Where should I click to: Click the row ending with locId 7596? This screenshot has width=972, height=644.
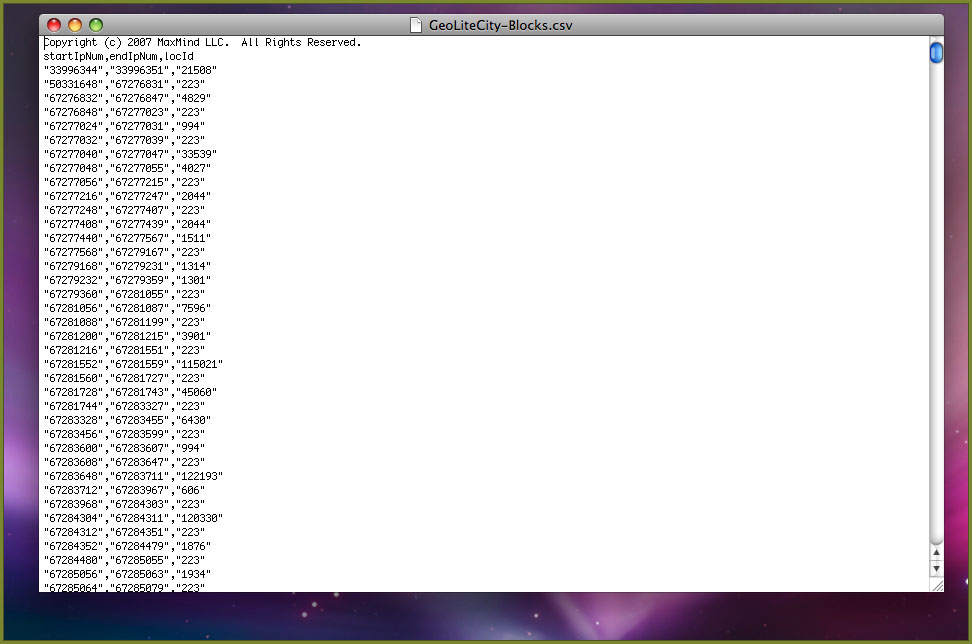(x=127, y=309)
